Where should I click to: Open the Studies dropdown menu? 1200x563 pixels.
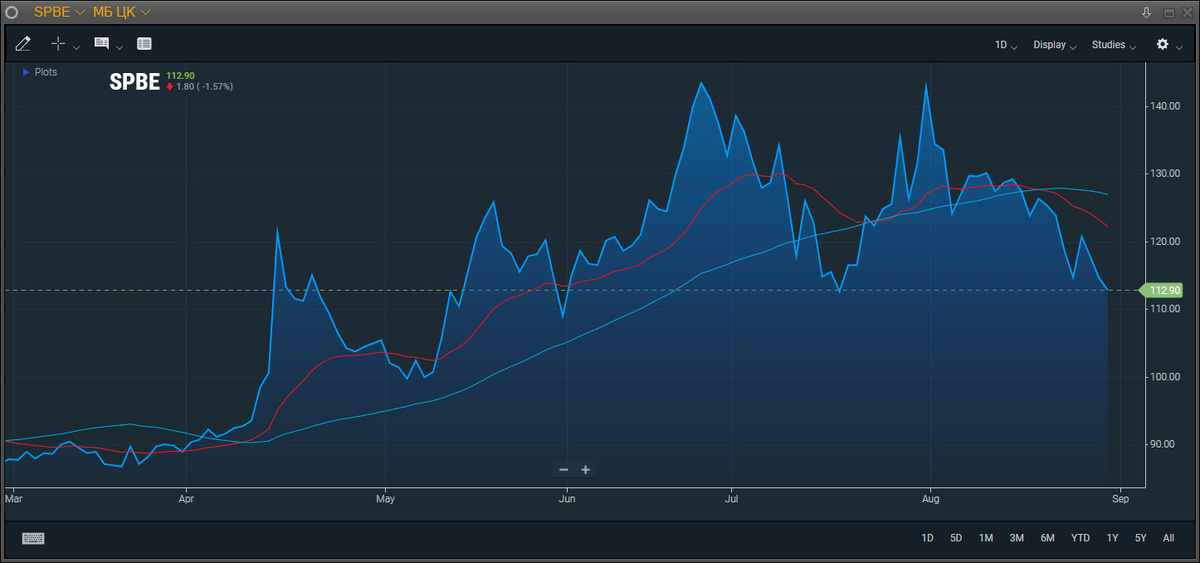click(x=1114, y=45)
